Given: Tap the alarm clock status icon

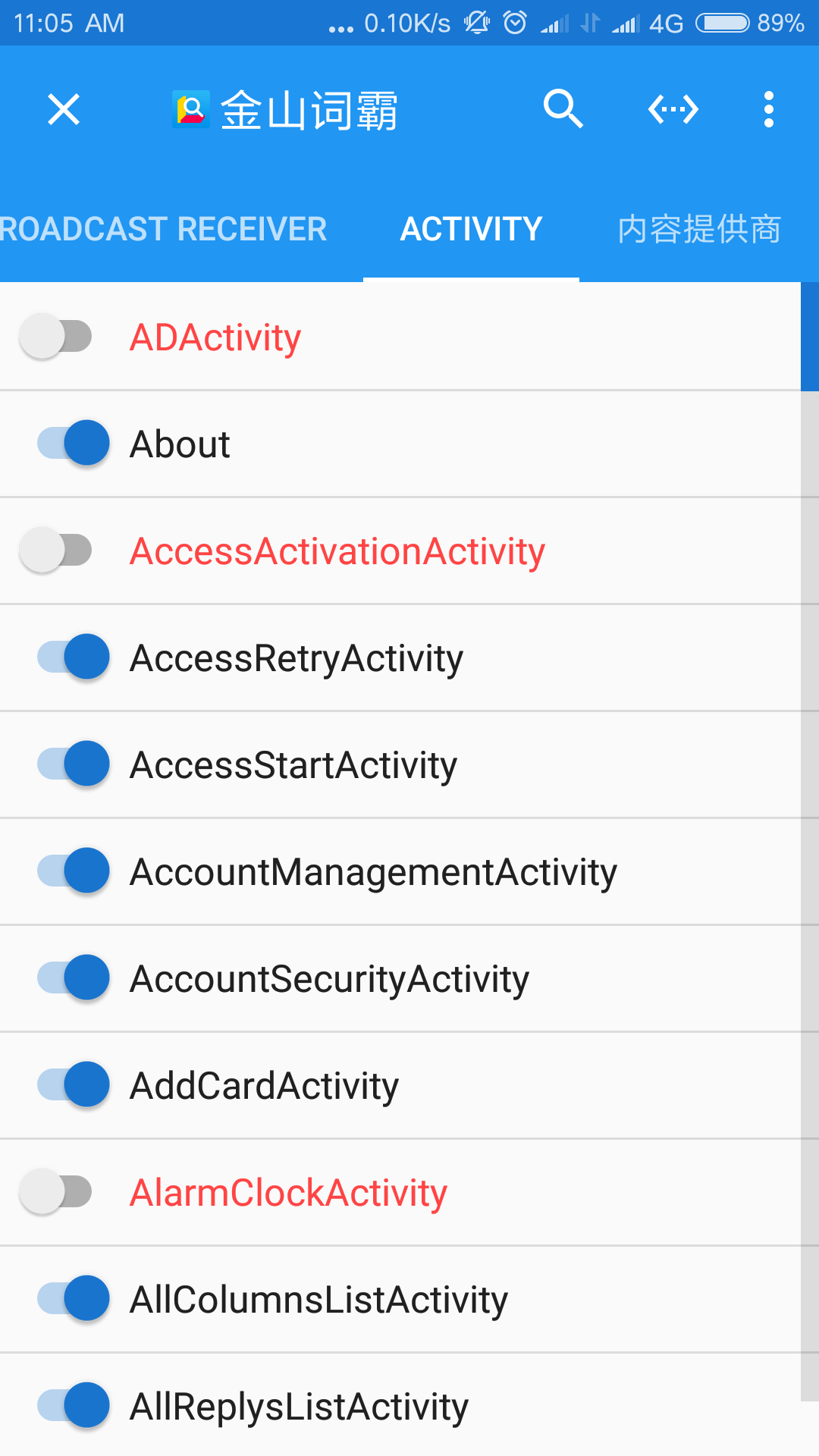Looking at the screenshot, I should click(515, 23).
